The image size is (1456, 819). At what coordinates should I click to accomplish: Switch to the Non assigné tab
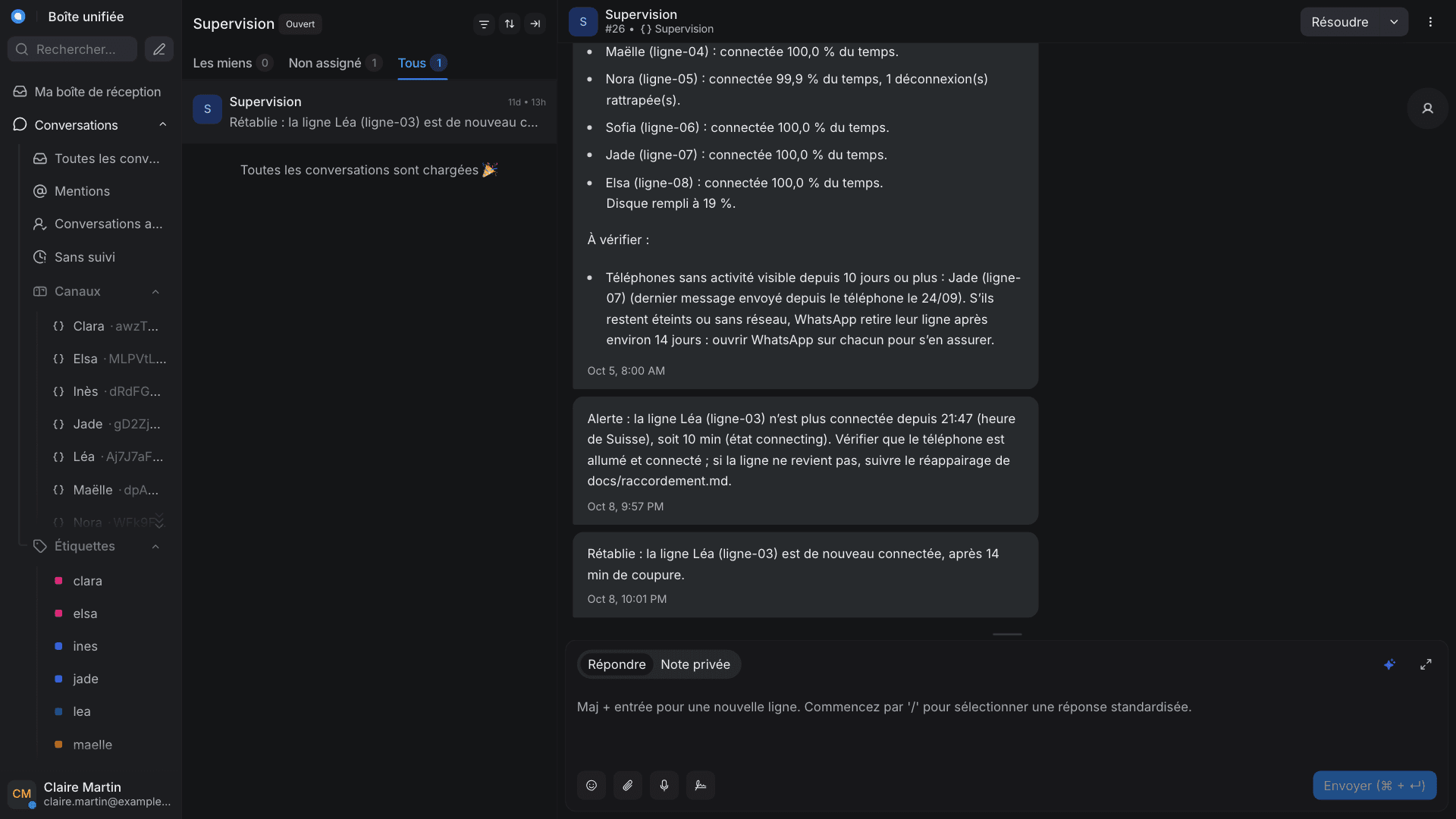click(334, 63)
